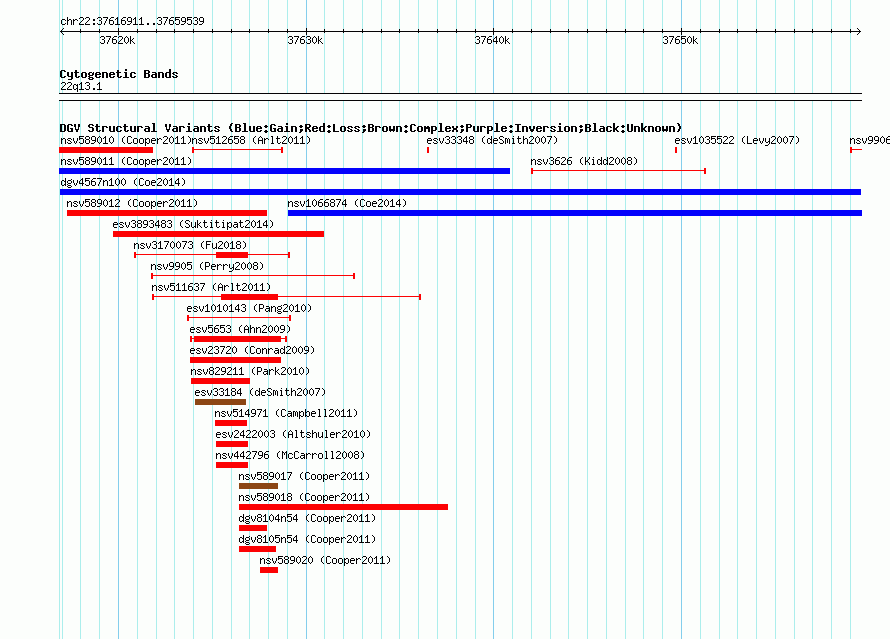Click the 22q13.1 band label
890x639 pixels.
(81, 86)
